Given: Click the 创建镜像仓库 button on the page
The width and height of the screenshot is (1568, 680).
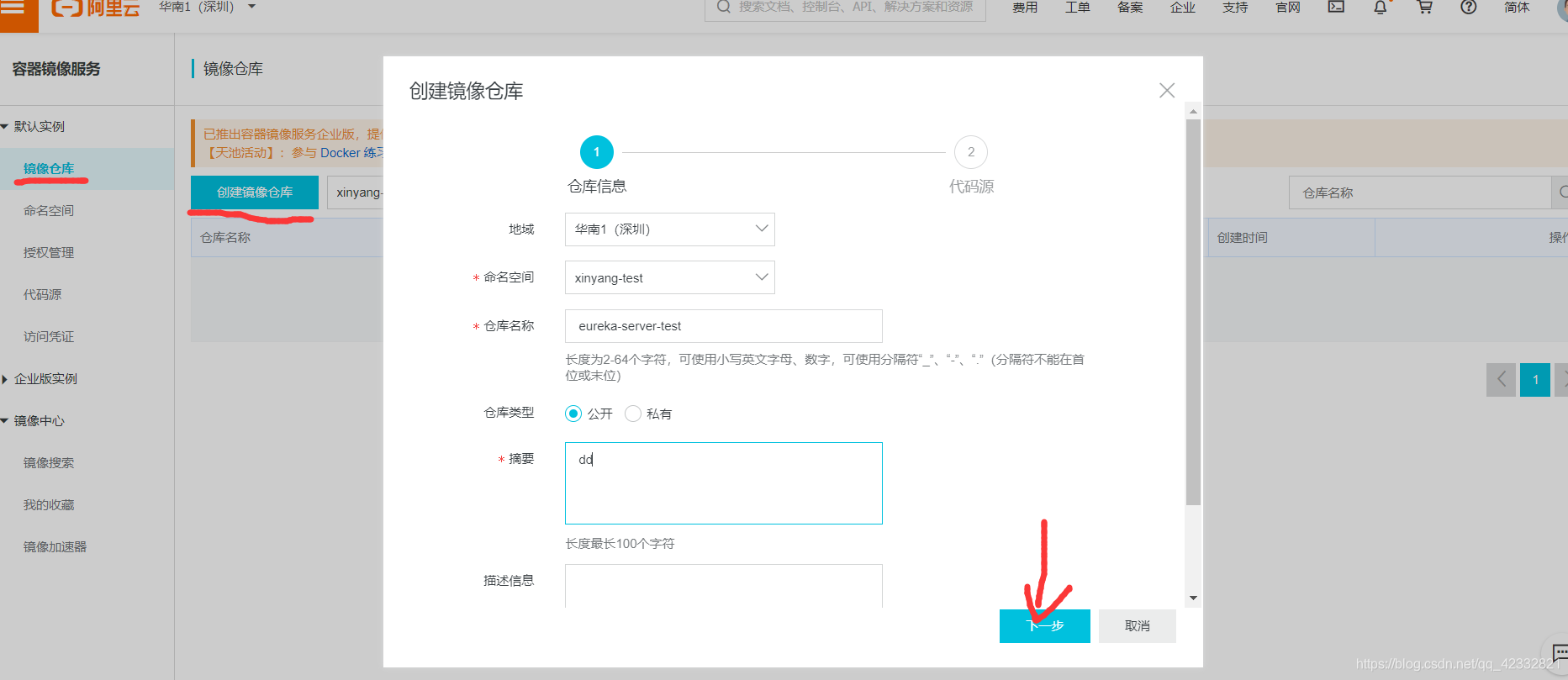Looking at the screenshot, I should [x=255, y=192].
